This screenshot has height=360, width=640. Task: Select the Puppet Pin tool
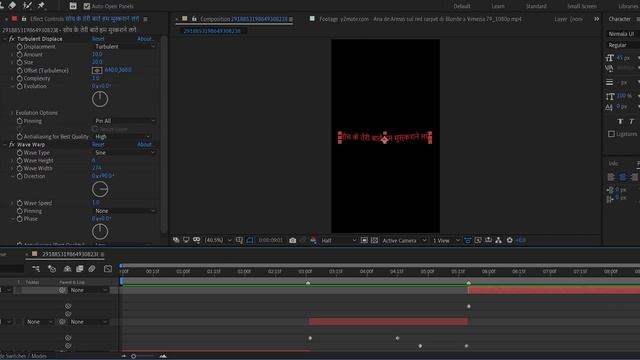click(41, 5)
